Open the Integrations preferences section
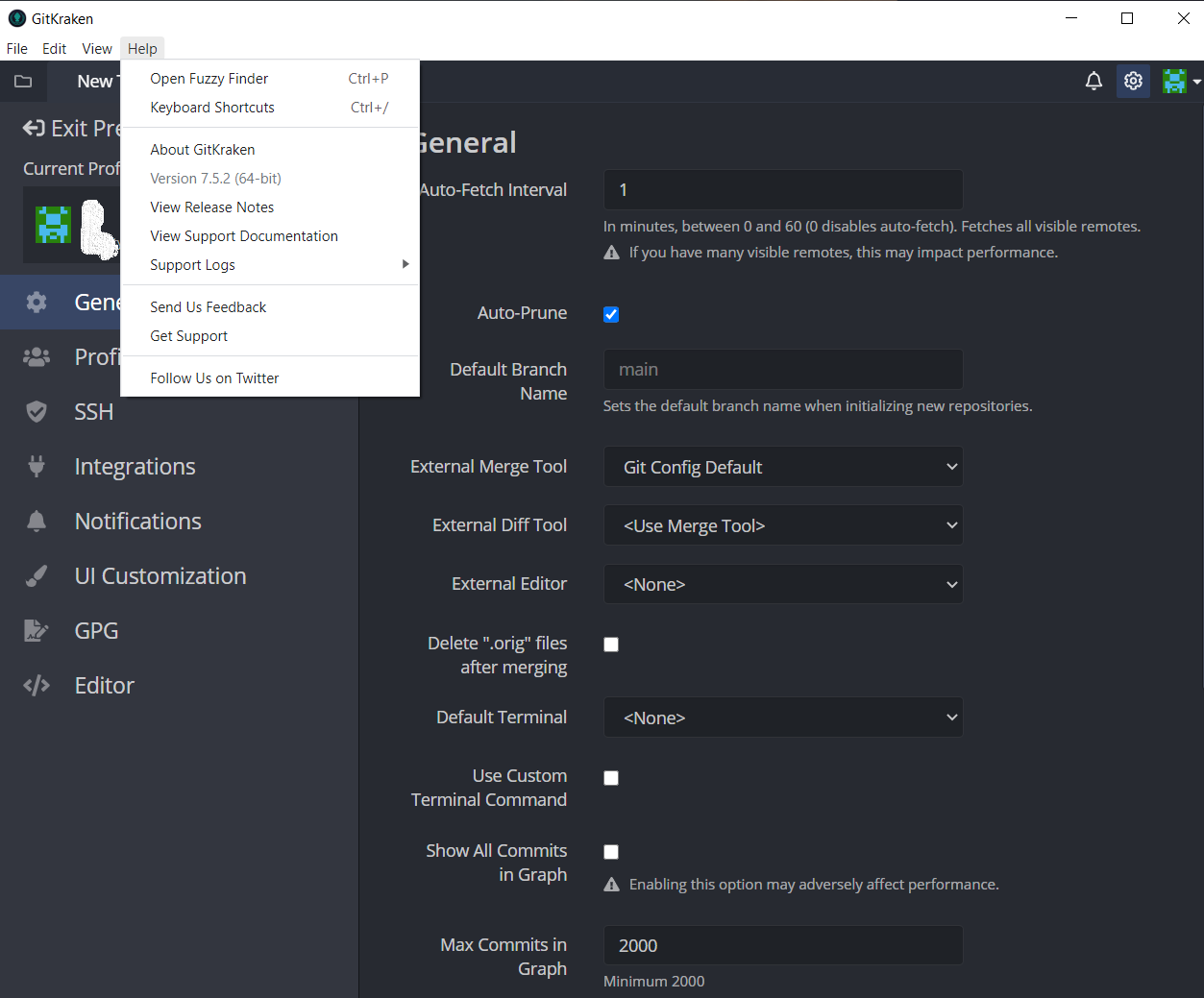1204x998 pixels. (179, 467)
